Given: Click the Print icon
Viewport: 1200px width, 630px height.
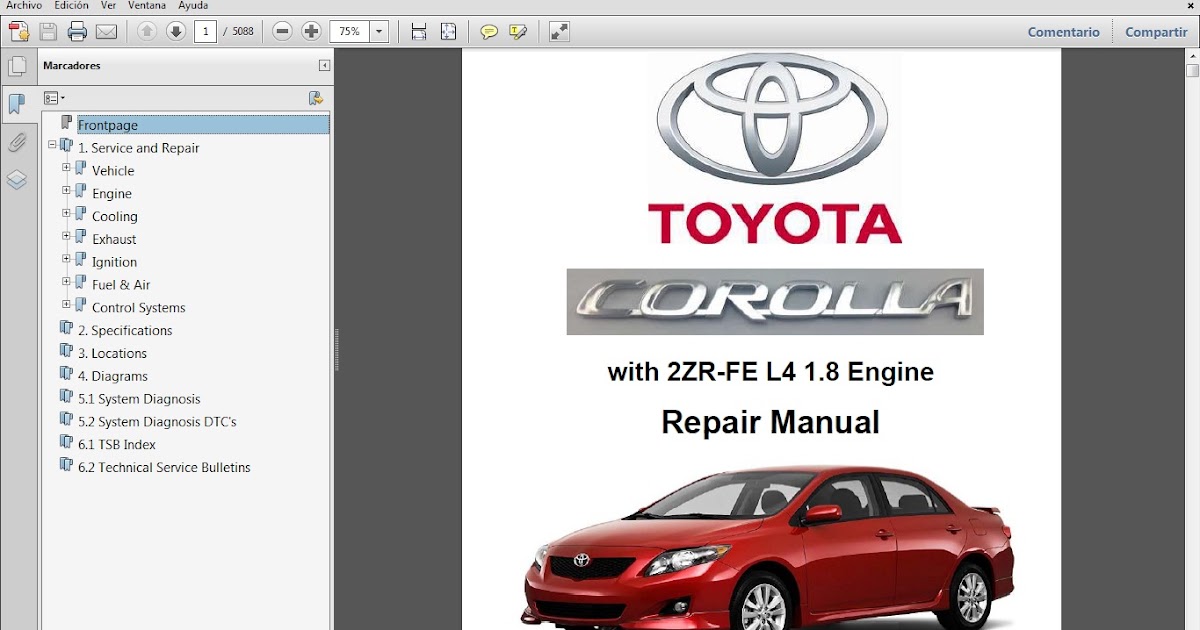Looking at the screenshot, I should pyautogui.click(x=76, y=31).
